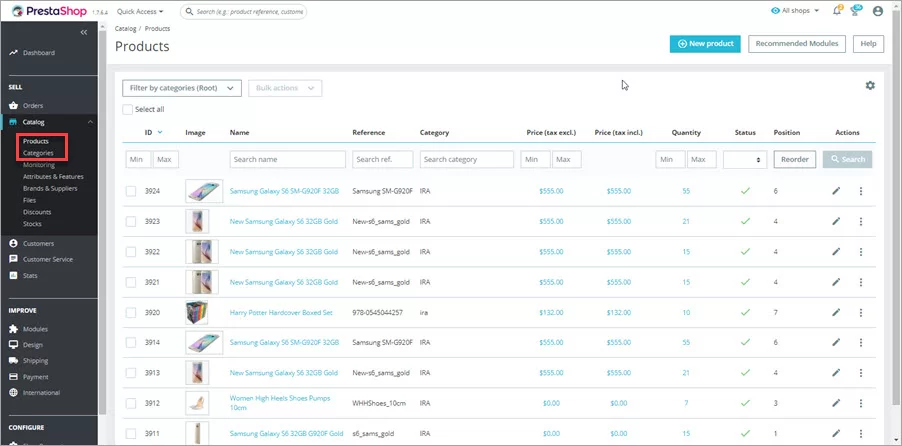Viewport: 902px width, 446px height.
Task: Check the box for product 3922
Action: click(131, 252)
